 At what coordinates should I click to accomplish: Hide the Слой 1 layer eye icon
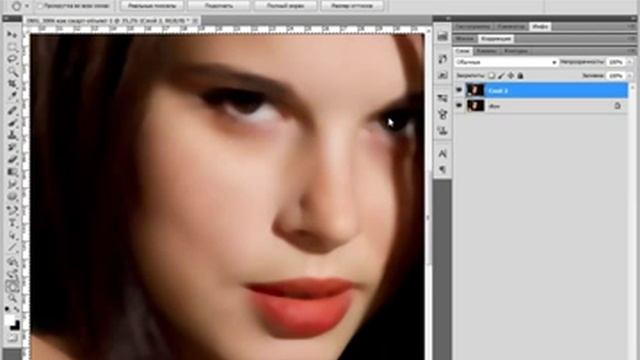click(x=459, y=90)
